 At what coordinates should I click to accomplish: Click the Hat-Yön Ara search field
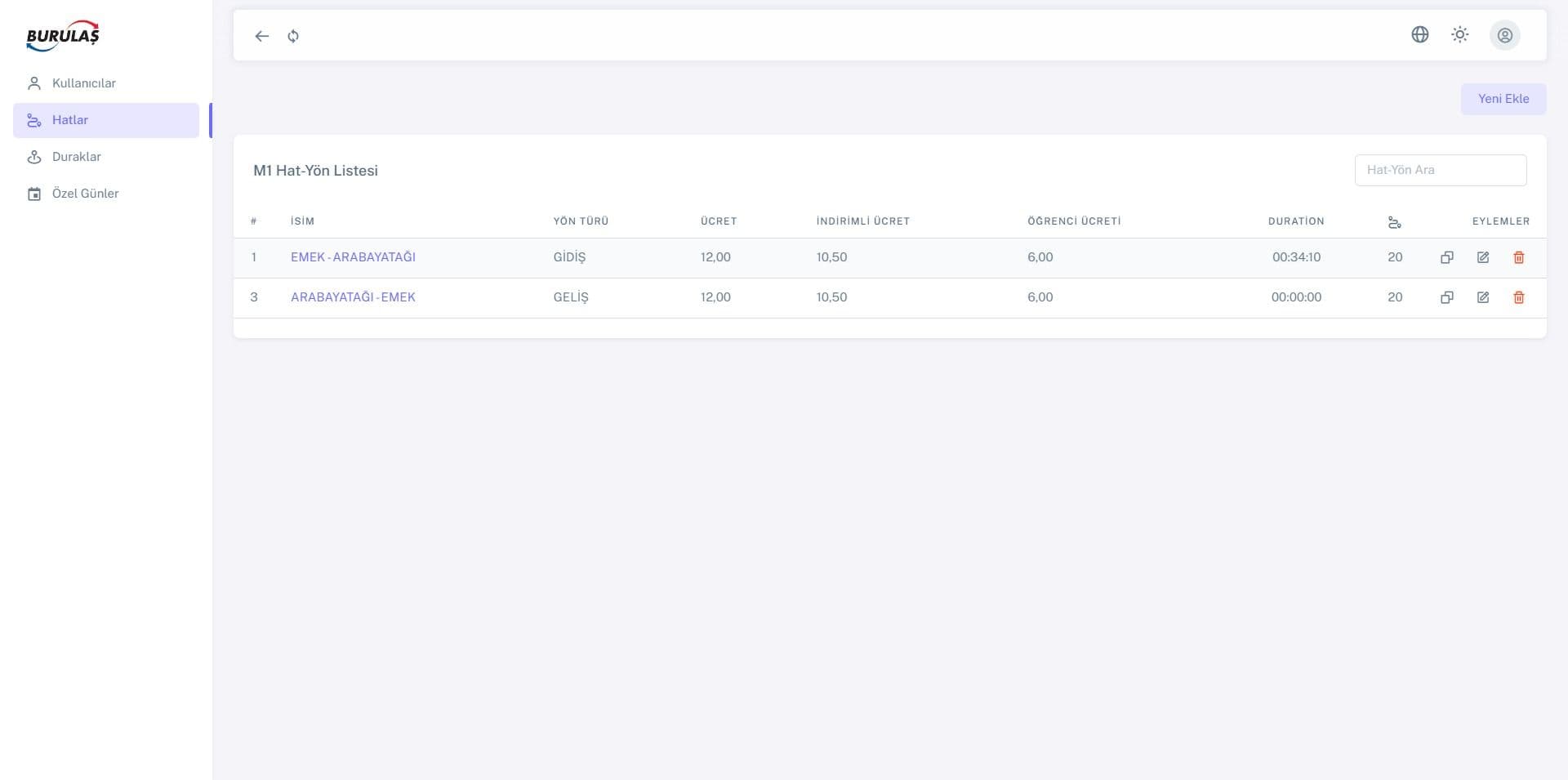(x=1440, y=170)
